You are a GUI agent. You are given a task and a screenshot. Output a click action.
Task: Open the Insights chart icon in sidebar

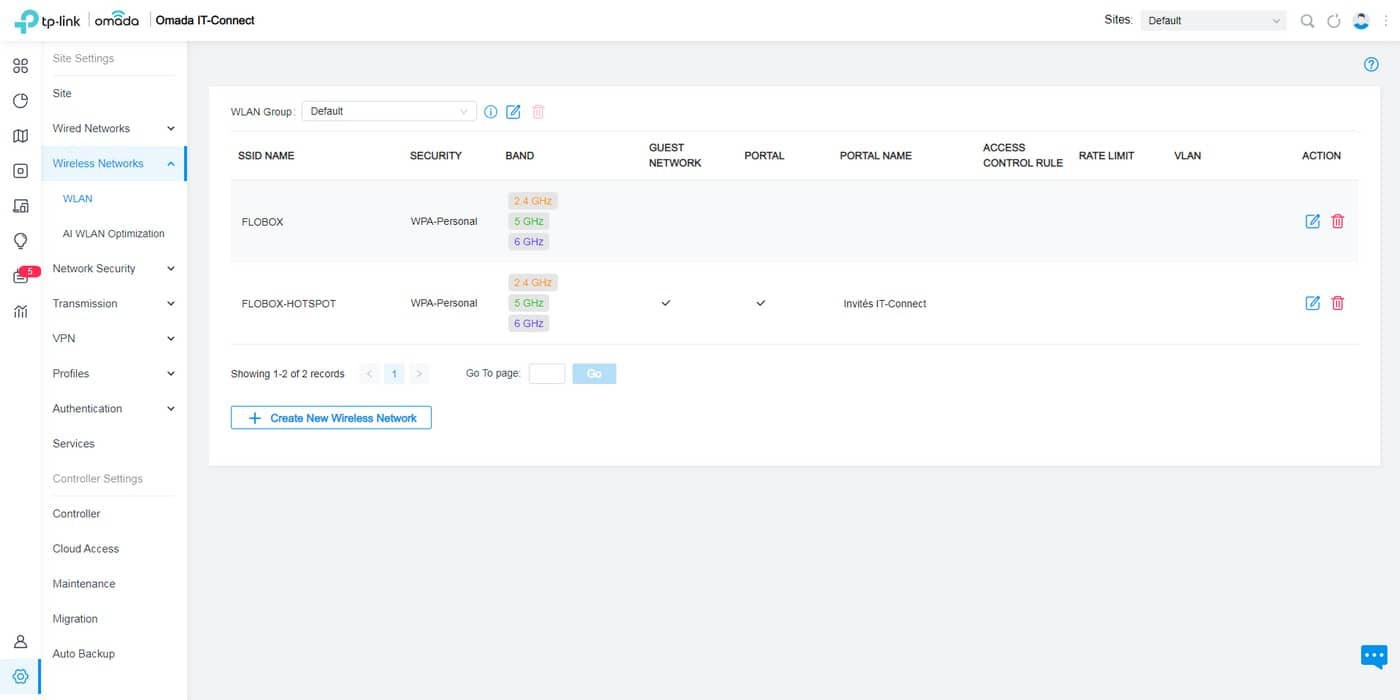20,311
